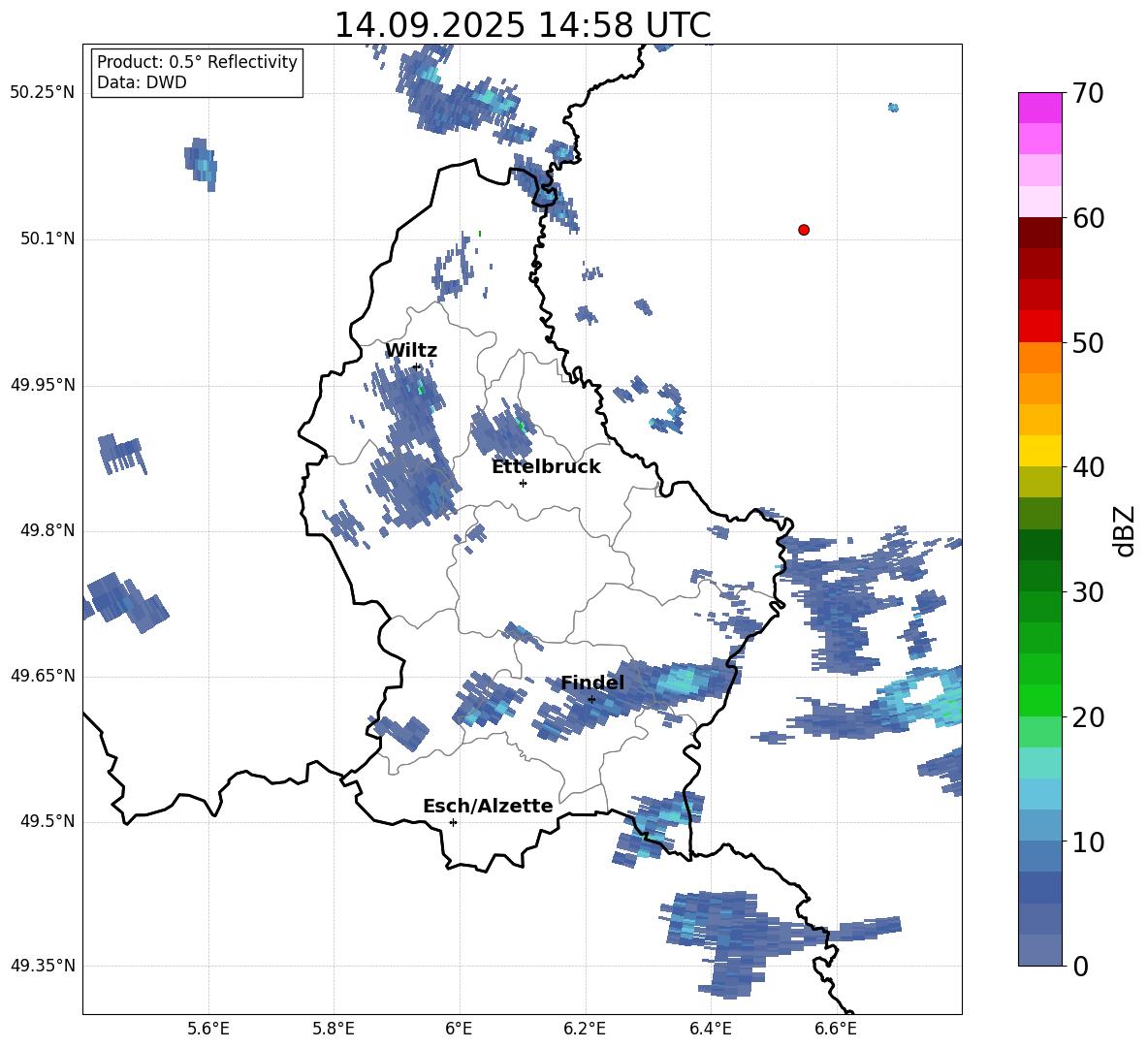Click the 5.6°E longitude label

(x=208, y=1029)
